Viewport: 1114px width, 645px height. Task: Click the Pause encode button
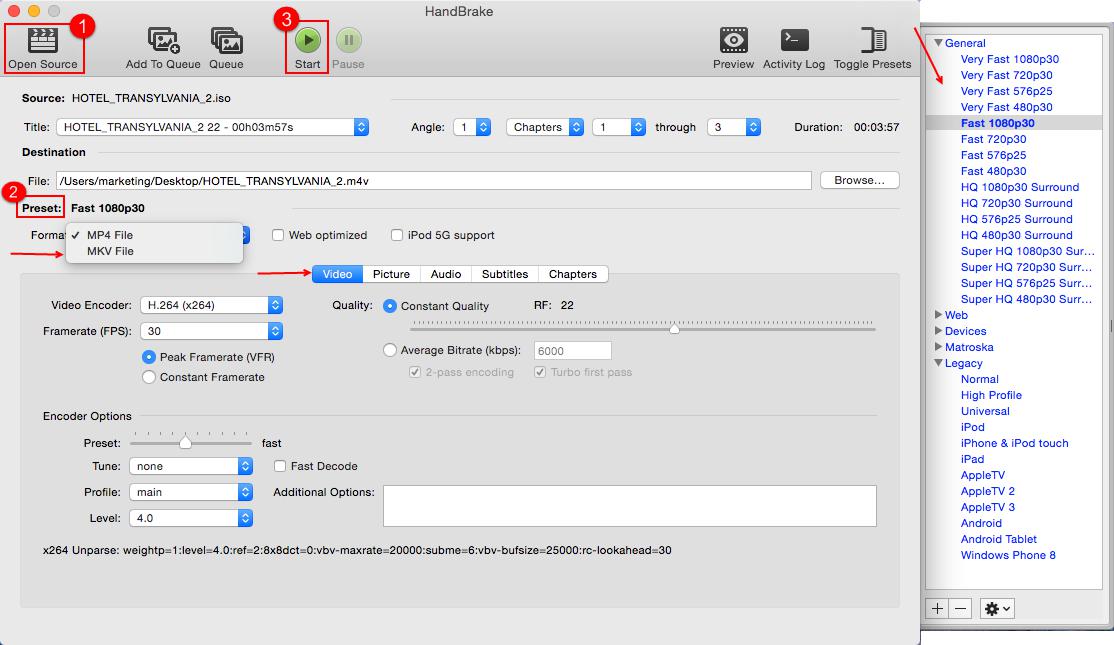(x=349, y=40)
